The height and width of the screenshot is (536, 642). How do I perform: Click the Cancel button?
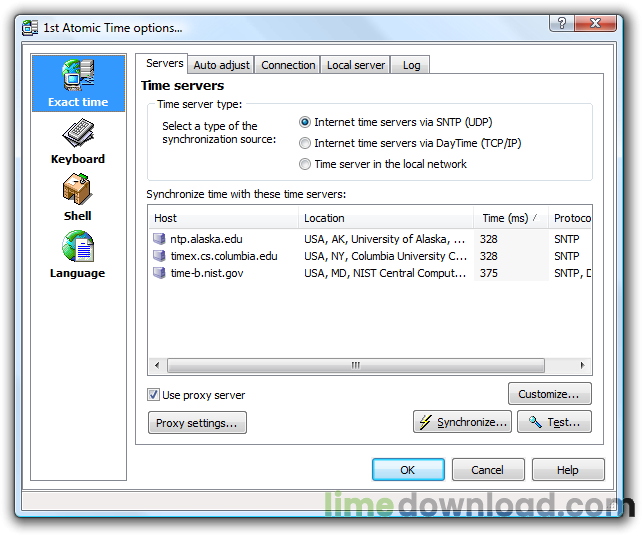488,470
